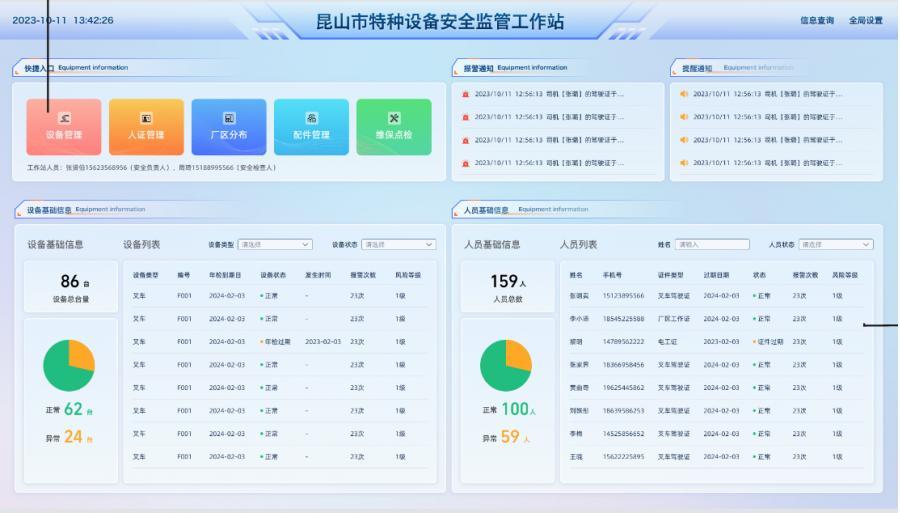Open the 配件管理 cyan shortcut tile
Viewport: 900px width, 513px height.
pos(311,127)
